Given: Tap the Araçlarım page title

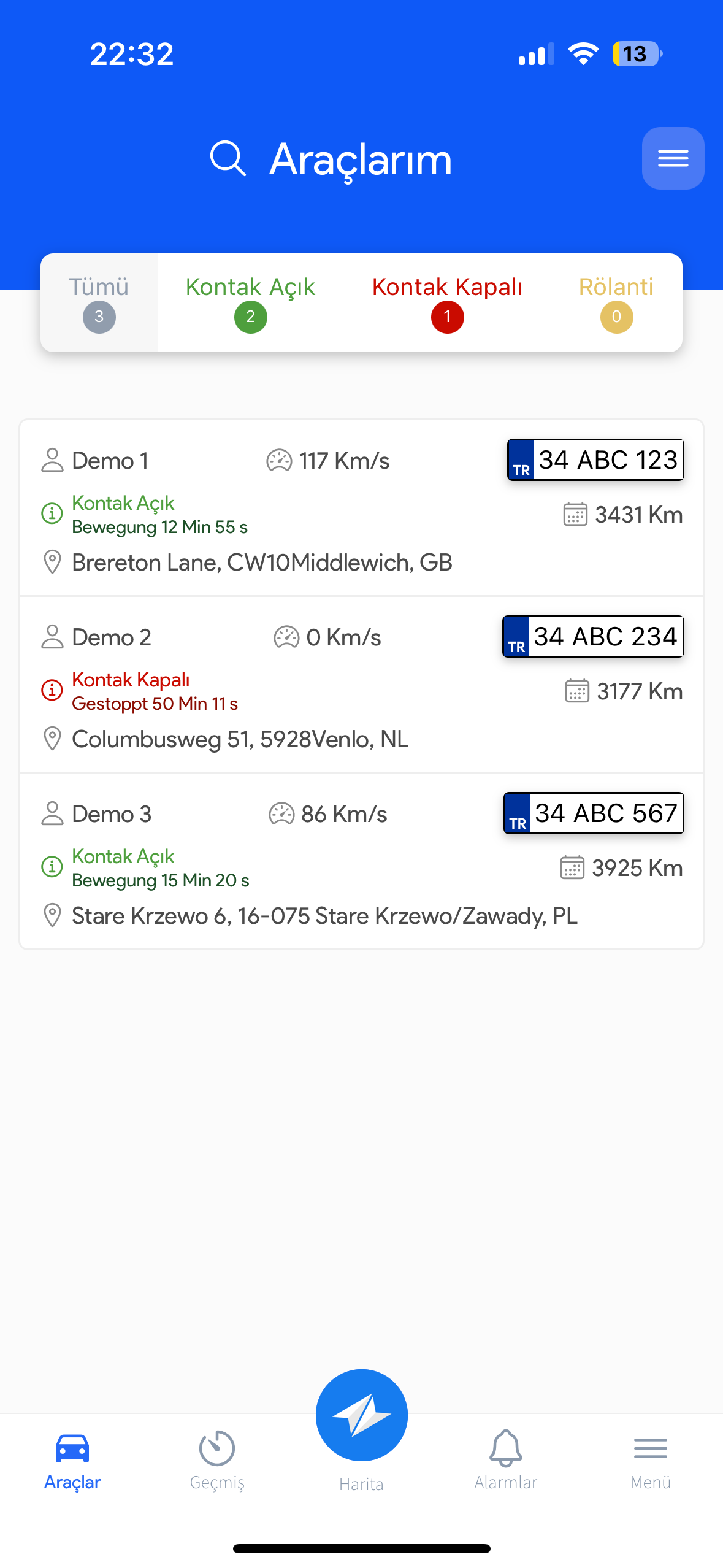Looking at the screenshot, I should click(361, 159).
